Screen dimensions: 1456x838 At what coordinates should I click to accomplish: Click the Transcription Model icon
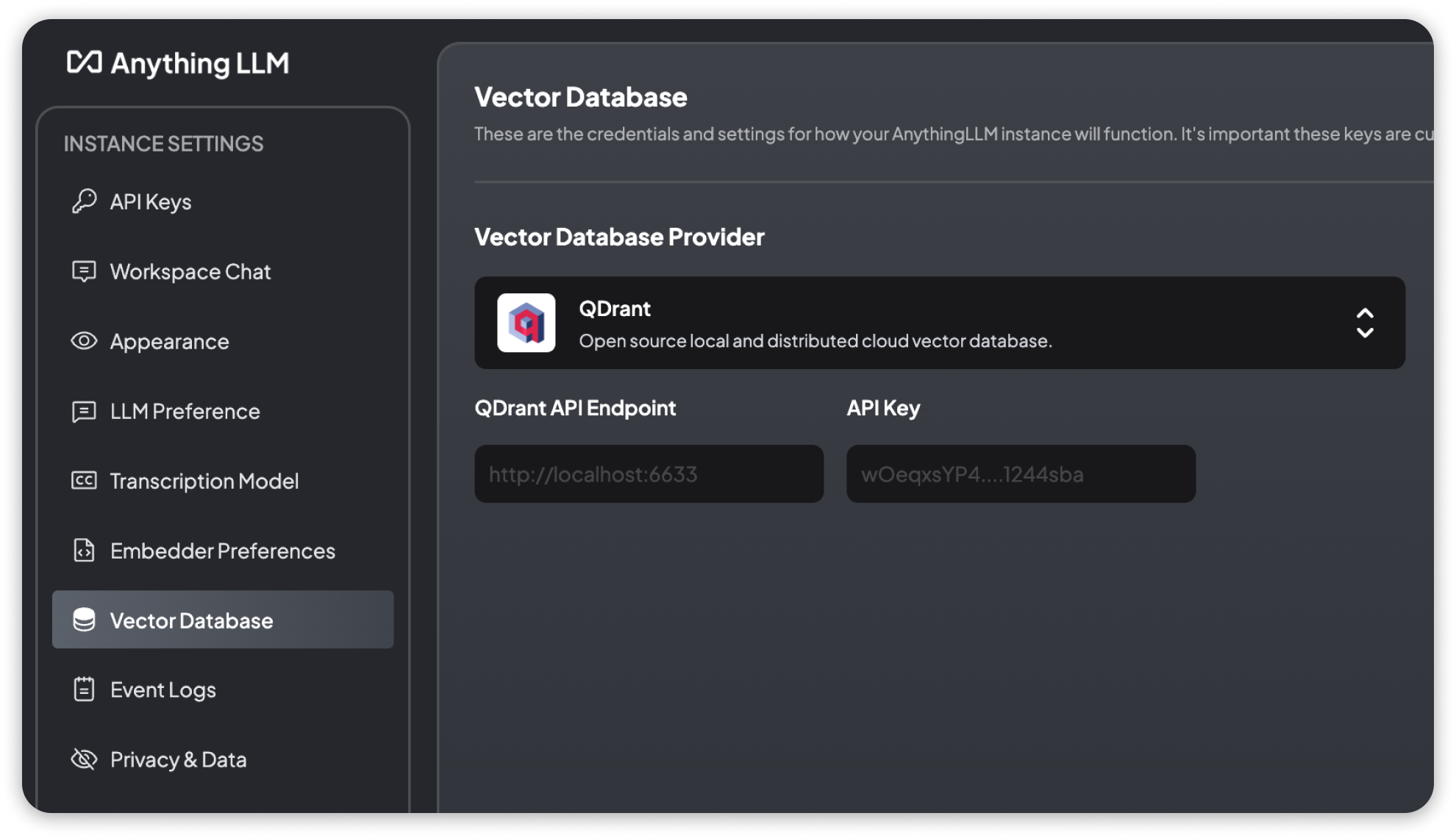(83, 480)
